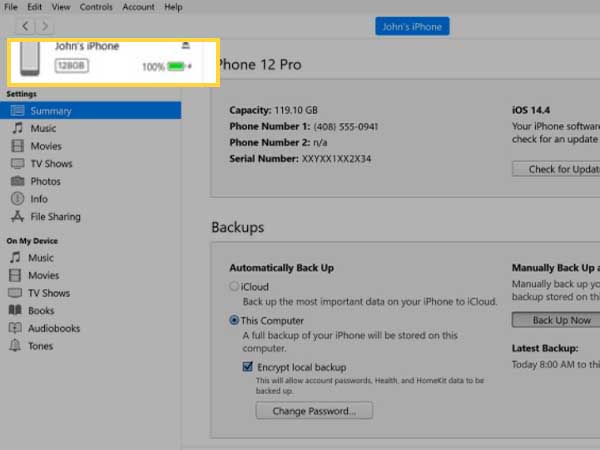Click serial number XXYXX1XX2X34
600x450 pixels.
point(336,158)
